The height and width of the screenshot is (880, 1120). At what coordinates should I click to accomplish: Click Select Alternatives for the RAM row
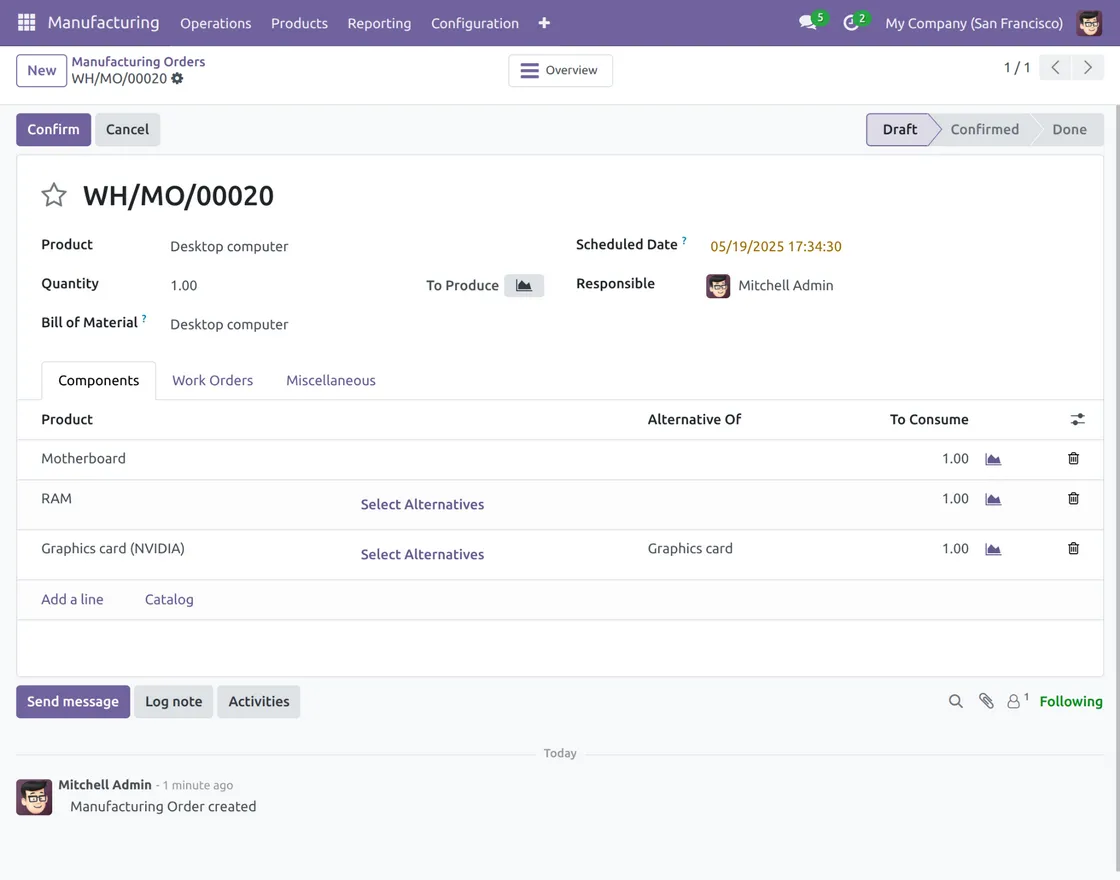(422, 504)
